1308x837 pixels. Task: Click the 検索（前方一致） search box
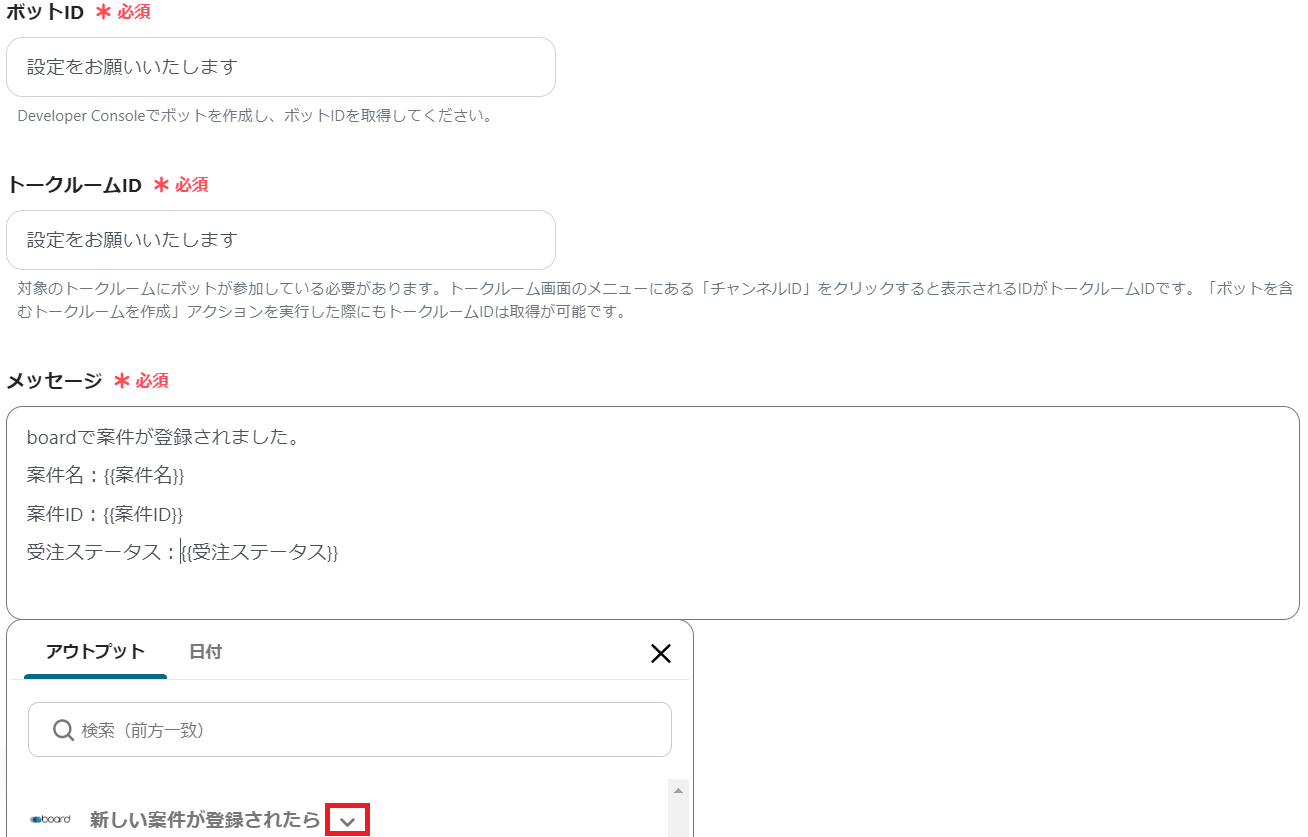pyautogui.click(x=350, y=730)
